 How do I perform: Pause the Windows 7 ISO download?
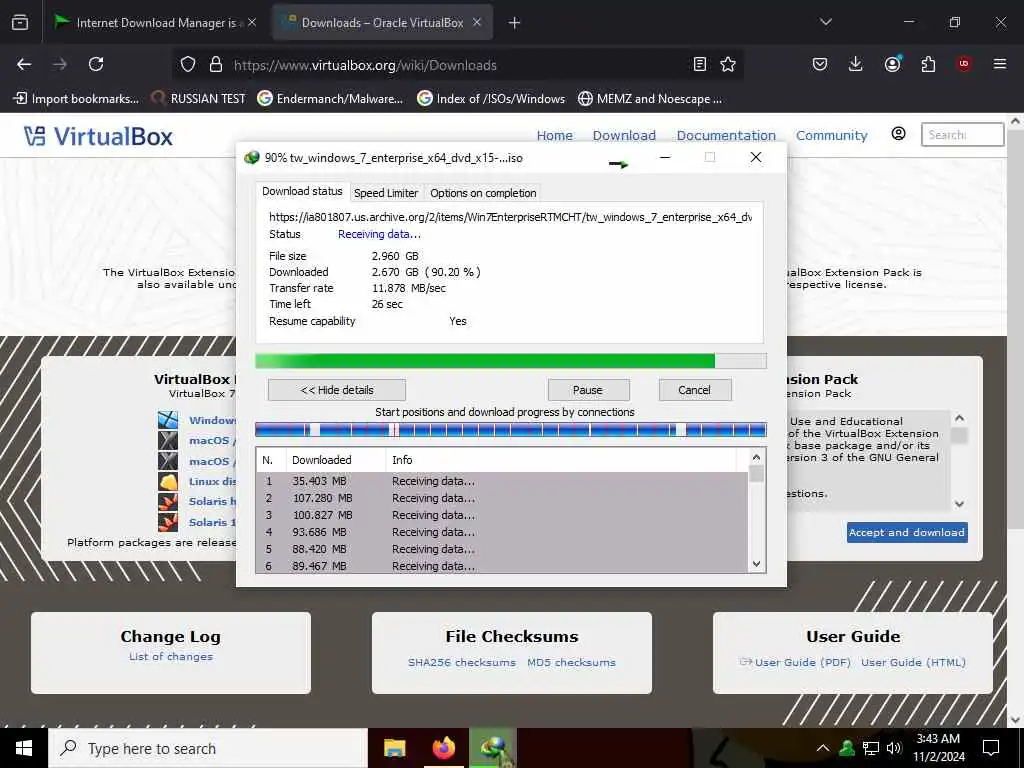[588, 390]
